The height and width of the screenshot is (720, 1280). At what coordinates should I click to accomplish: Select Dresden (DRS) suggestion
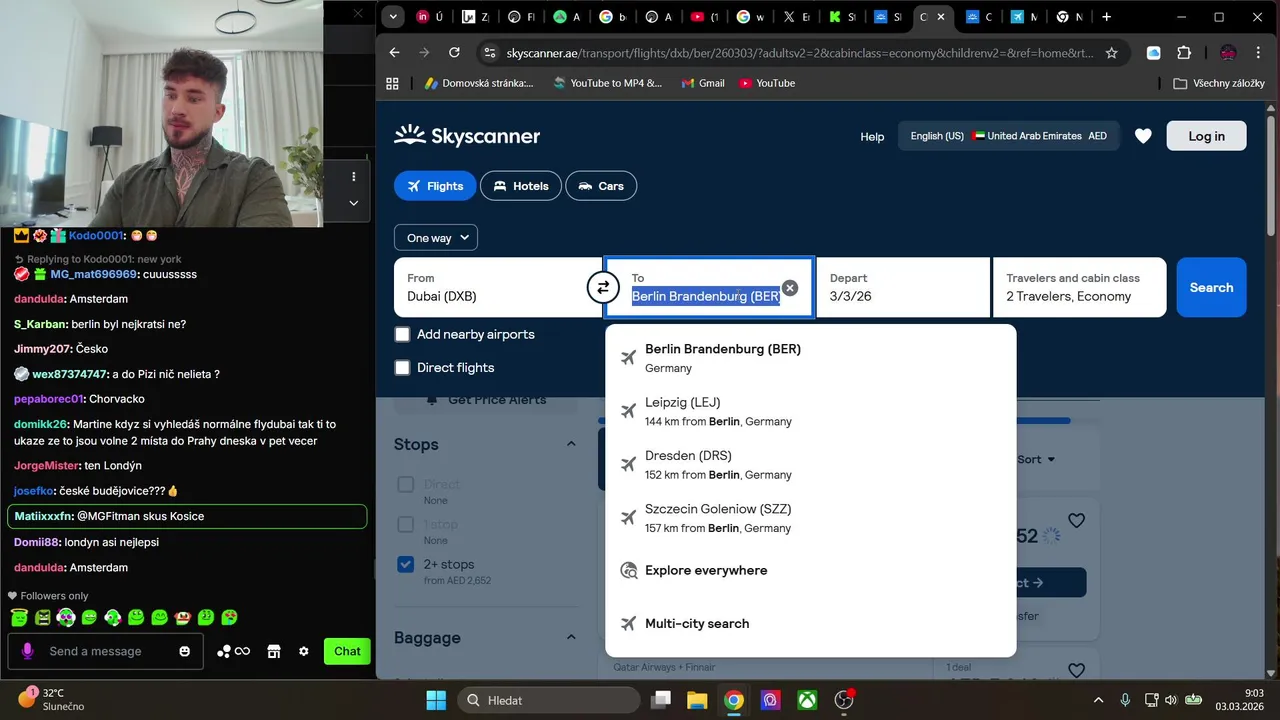click(810, 464)
